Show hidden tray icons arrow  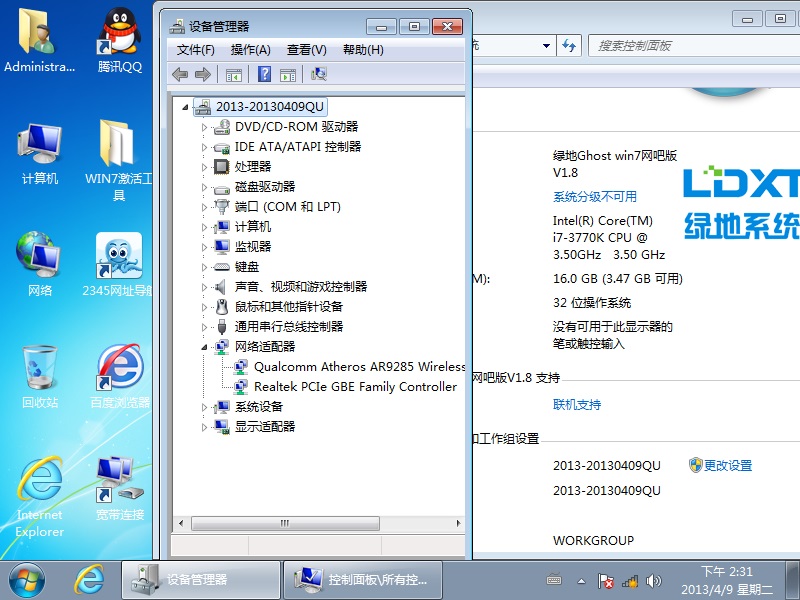(x=581, y=581)
